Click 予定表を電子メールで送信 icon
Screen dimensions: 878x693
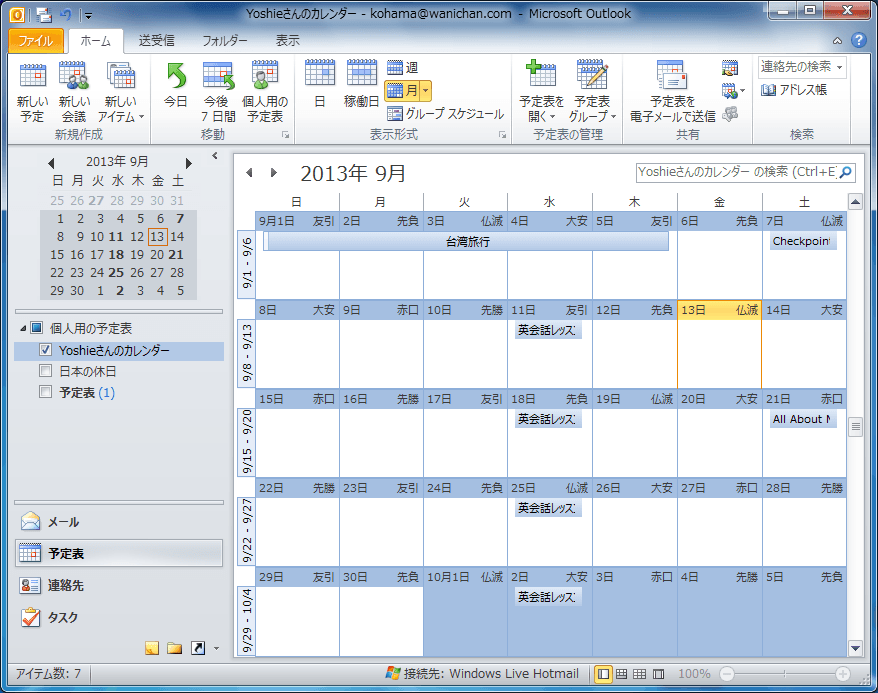(672, 76)
